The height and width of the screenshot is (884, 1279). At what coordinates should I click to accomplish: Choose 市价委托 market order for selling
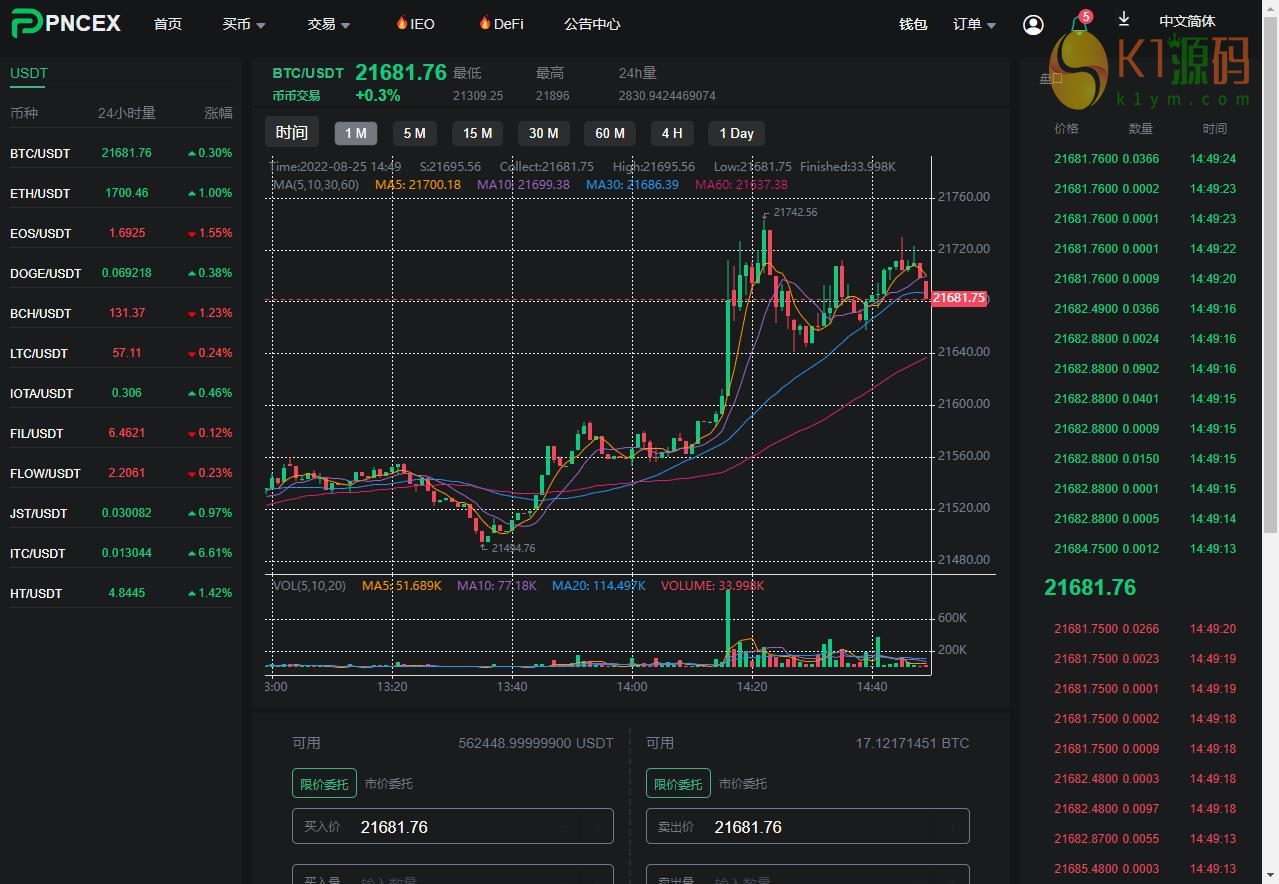(x=743, y=783)
